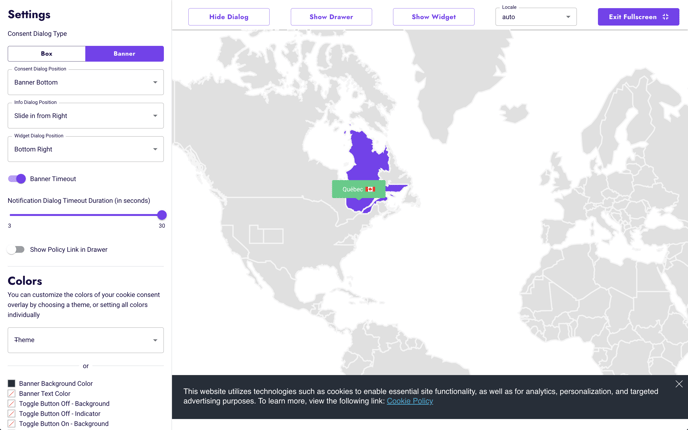Open the Theme dropdown
This screenshot has width=688, height=430.
pyautogui.click(x=85, y=340)
